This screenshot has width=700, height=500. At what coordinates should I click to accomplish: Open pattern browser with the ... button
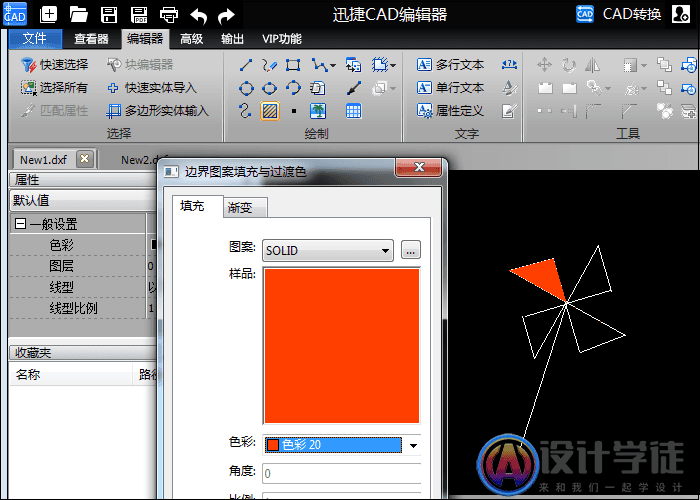[x=411, y=250]
